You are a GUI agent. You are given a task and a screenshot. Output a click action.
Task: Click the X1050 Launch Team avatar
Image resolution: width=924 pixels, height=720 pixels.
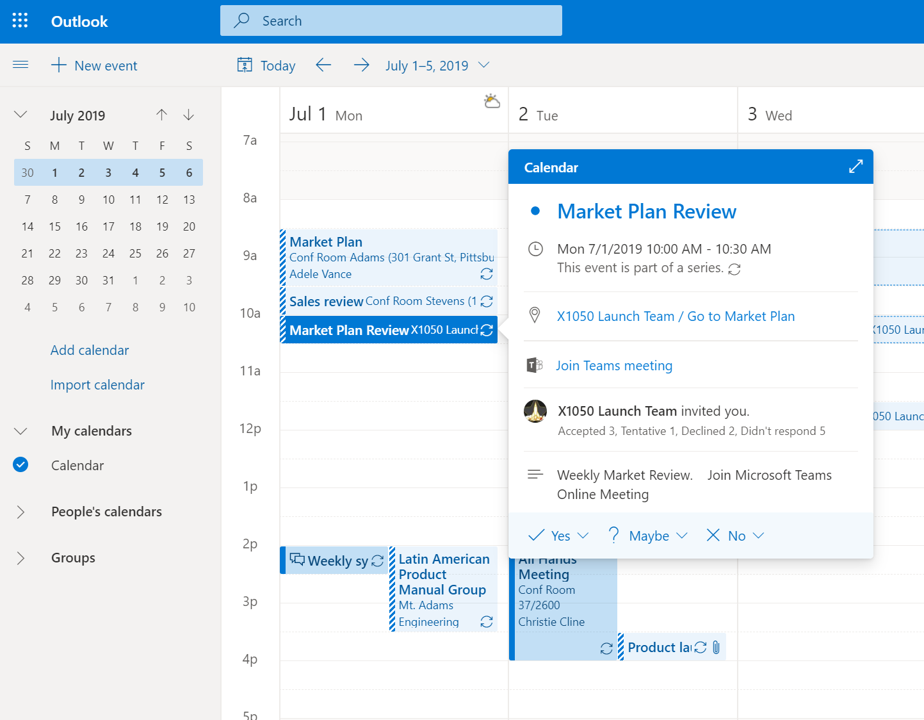click(535, 411)
